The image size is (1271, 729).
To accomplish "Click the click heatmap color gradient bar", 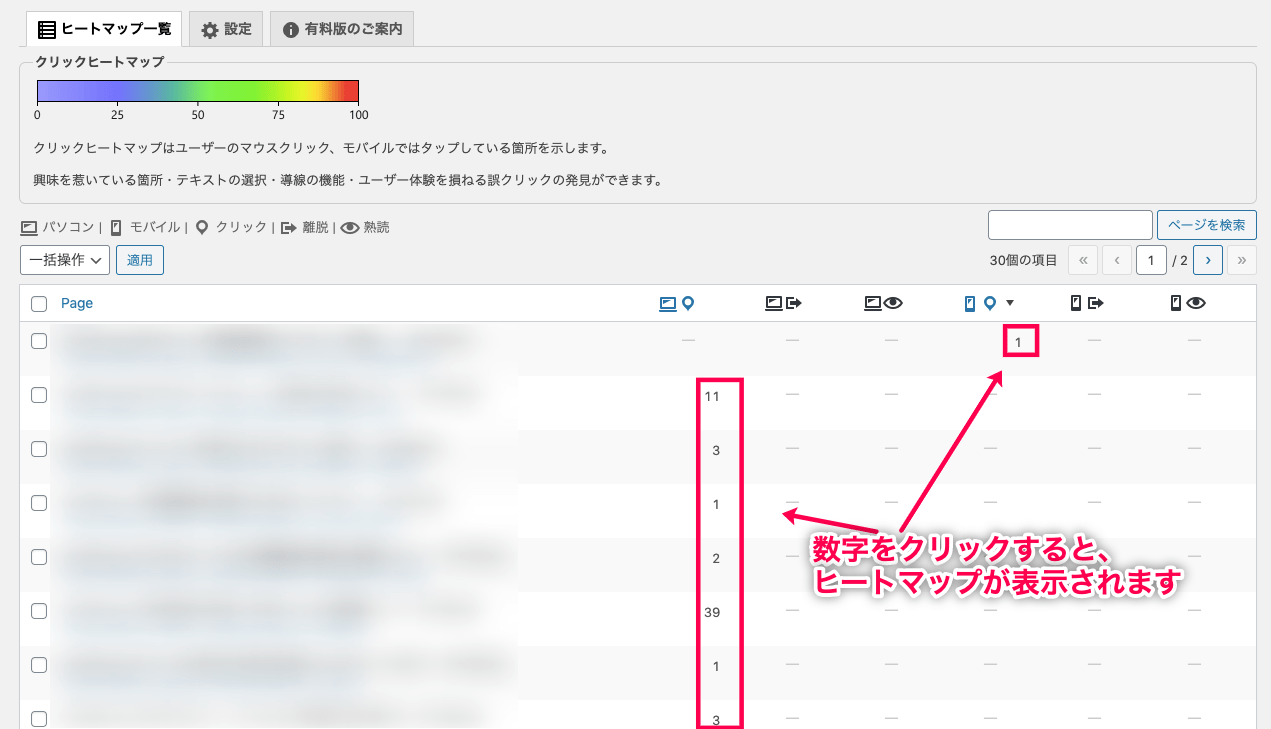I will pyautogui.click(x=198, y=91).
